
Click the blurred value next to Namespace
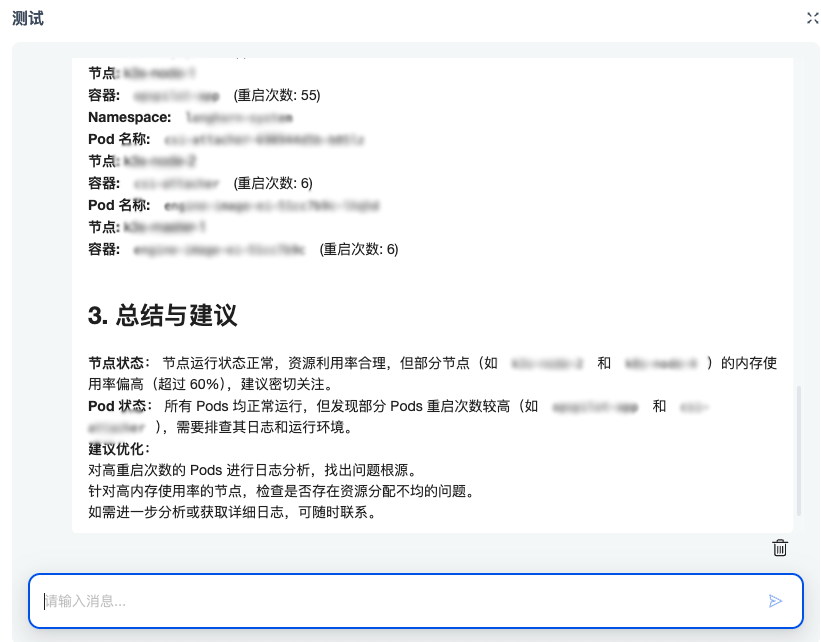tap(239, 118)
